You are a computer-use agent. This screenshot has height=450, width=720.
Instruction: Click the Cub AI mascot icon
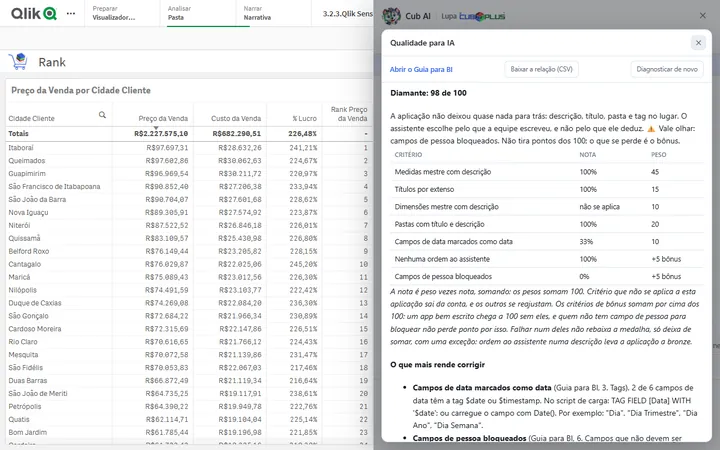(x=392, y=16)
